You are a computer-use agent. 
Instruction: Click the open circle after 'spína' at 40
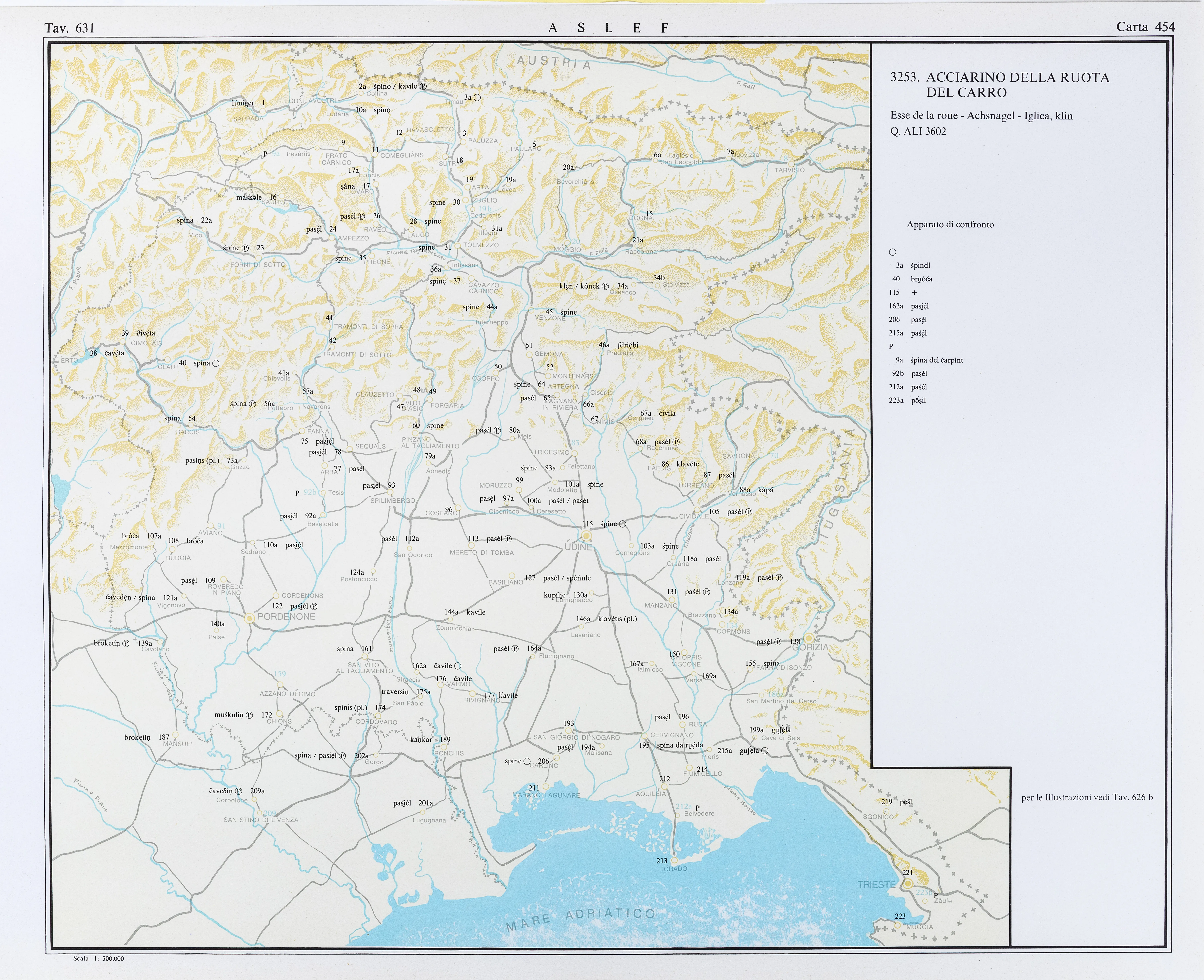pyautogui.click(x=216, y=364)
